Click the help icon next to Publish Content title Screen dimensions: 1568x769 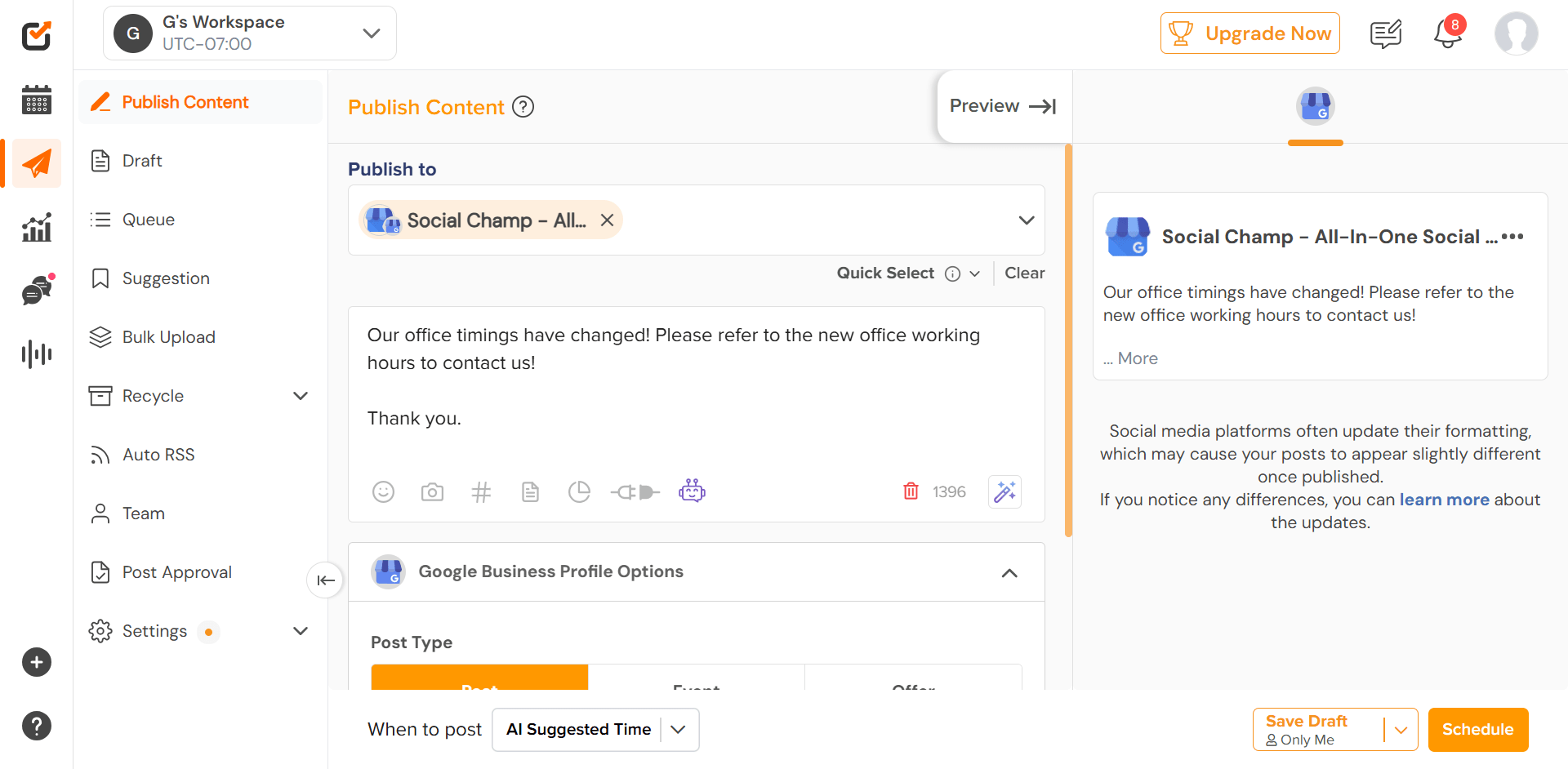click(x=523, y=107)
